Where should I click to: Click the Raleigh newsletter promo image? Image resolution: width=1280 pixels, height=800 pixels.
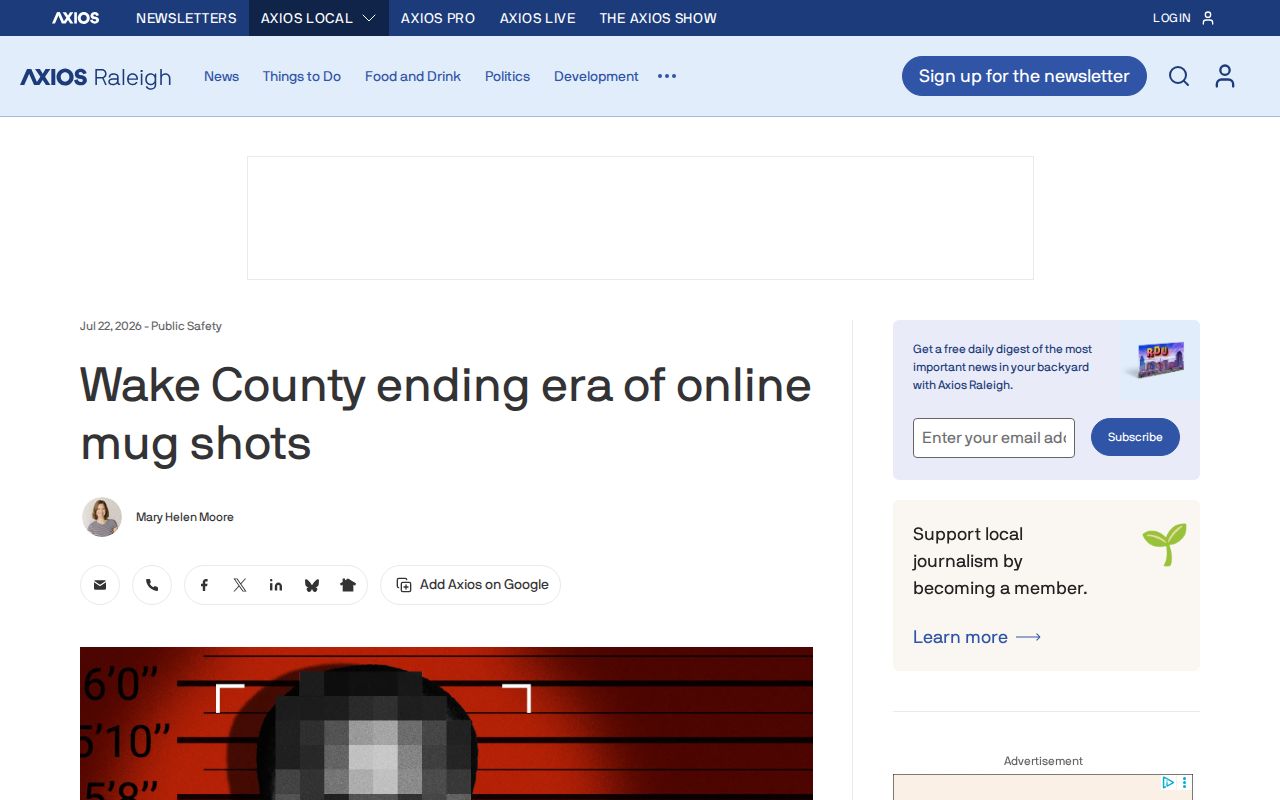pos(1158,360)
